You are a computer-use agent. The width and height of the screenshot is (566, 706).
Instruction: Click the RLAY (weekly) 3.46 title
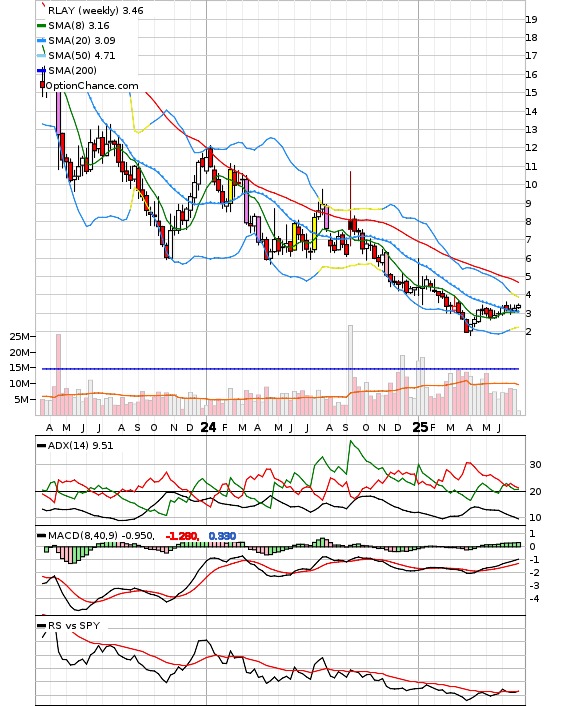[x=95, y=10]
